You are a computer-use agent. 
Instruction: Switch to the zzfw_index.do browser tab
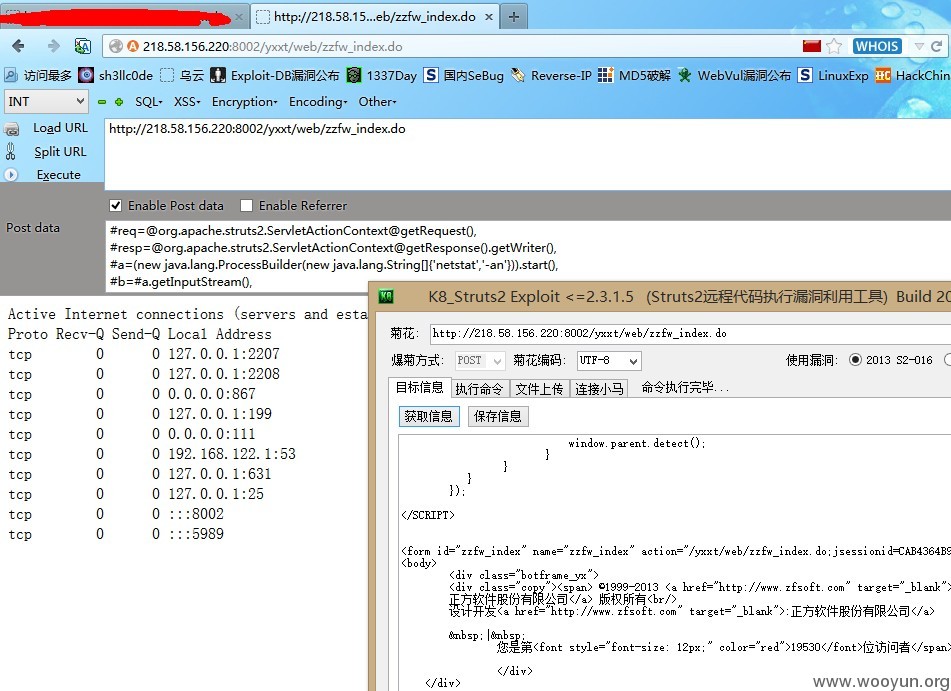tap(374, 17)
